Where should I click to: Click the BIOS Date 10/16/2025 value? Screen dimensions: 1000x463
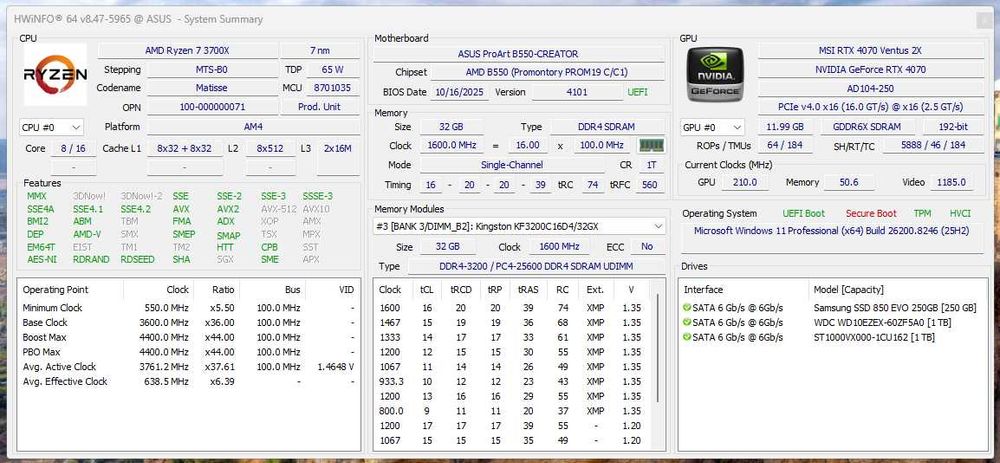pyautogui.click(x=460, y=92)
